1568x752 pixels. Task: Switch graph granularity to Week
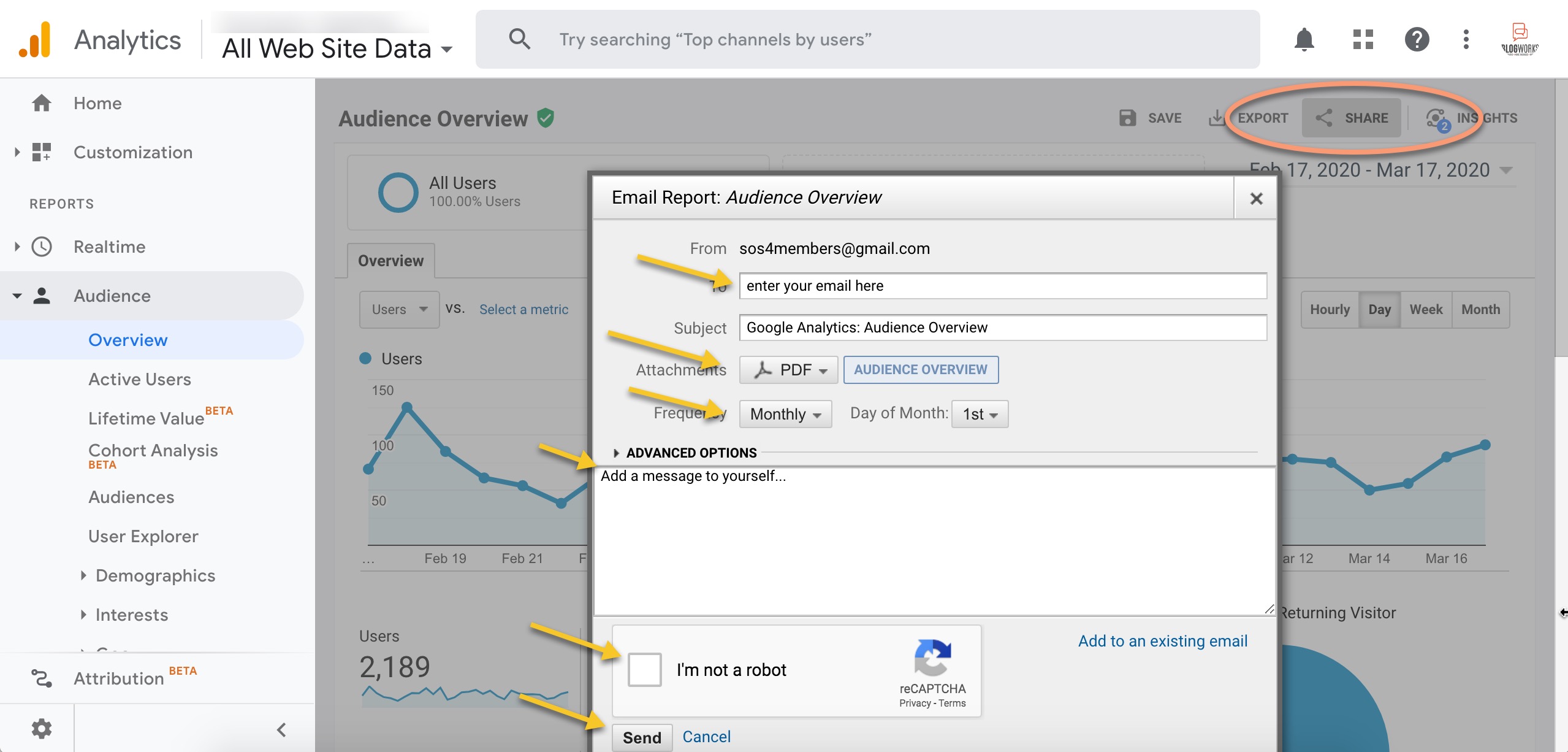tap(1426, 309)
